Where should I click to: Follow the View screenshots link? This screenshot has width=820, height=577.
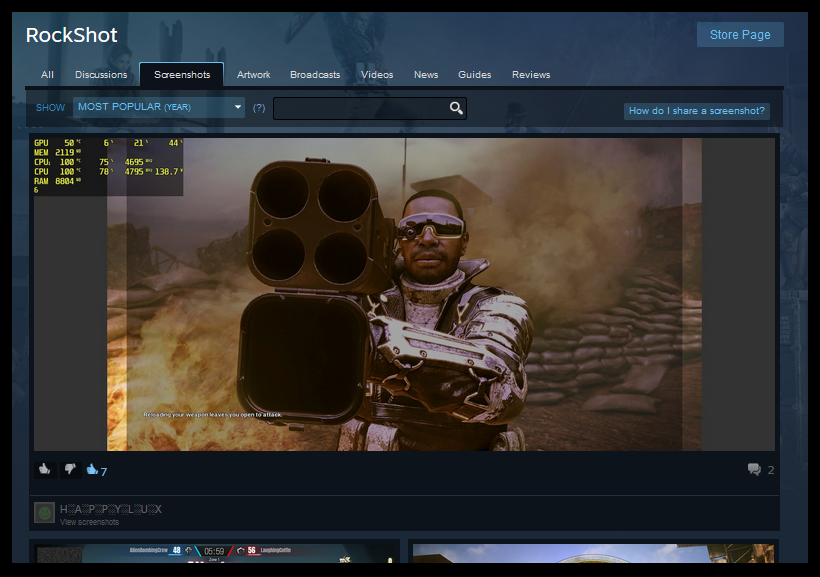89,522
